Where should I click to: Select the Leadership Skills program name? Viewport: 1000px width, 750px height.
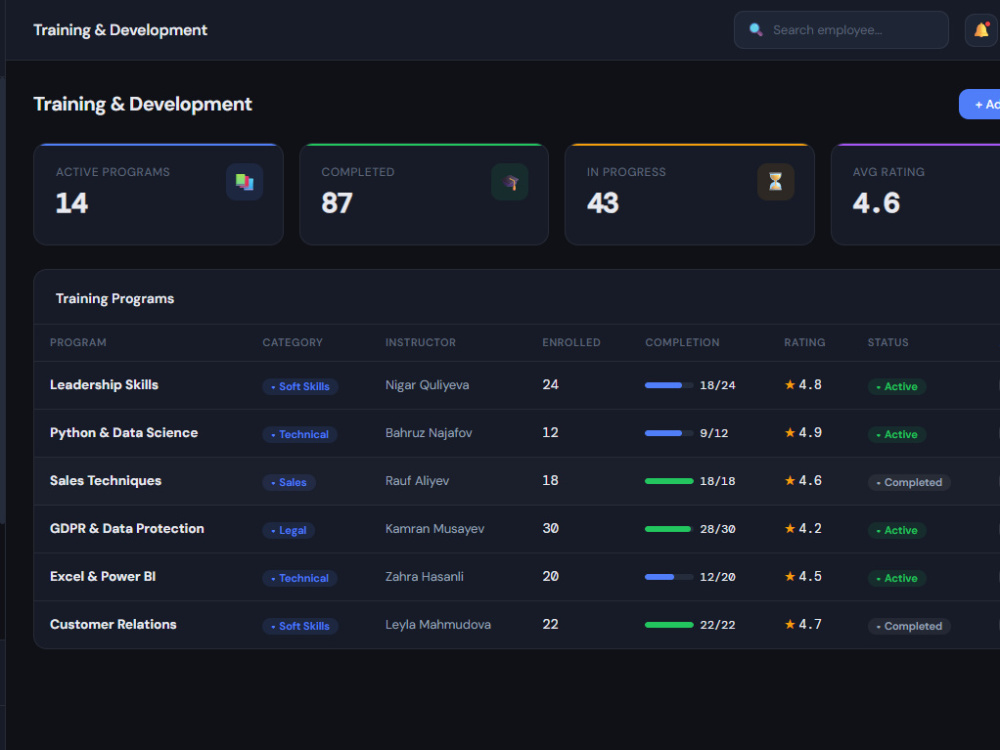(104, 385)
